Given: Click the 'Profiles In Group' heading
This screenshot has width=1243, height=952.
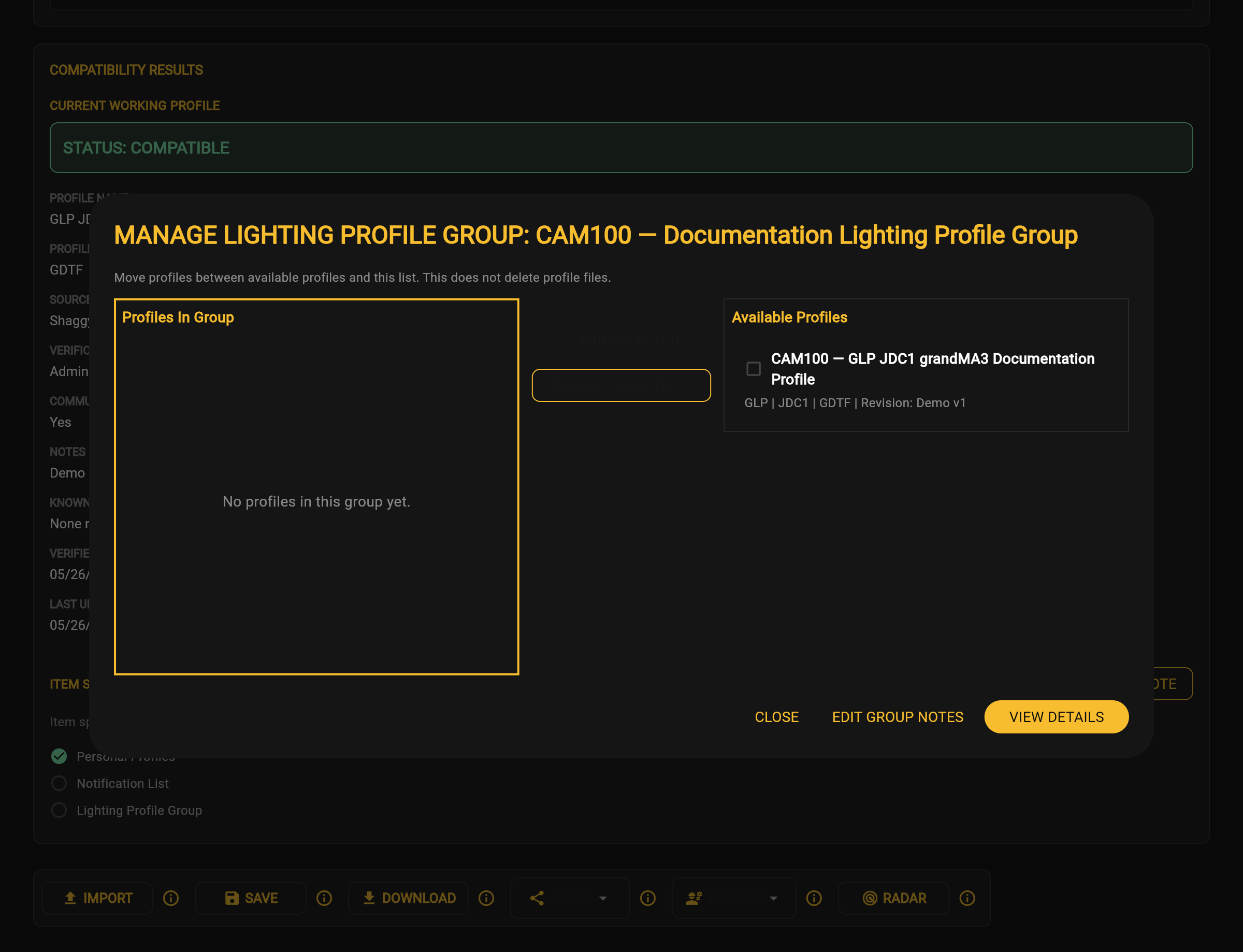Looking at the screenshot, I should (178, 318).
